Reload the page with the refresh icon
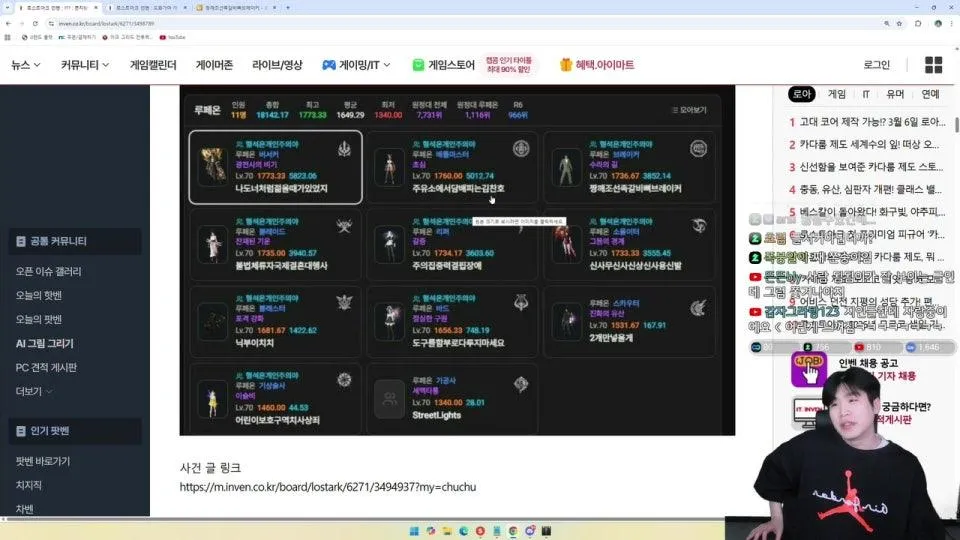Viewport: 960px width, 540px height. [x=36, y=23]
